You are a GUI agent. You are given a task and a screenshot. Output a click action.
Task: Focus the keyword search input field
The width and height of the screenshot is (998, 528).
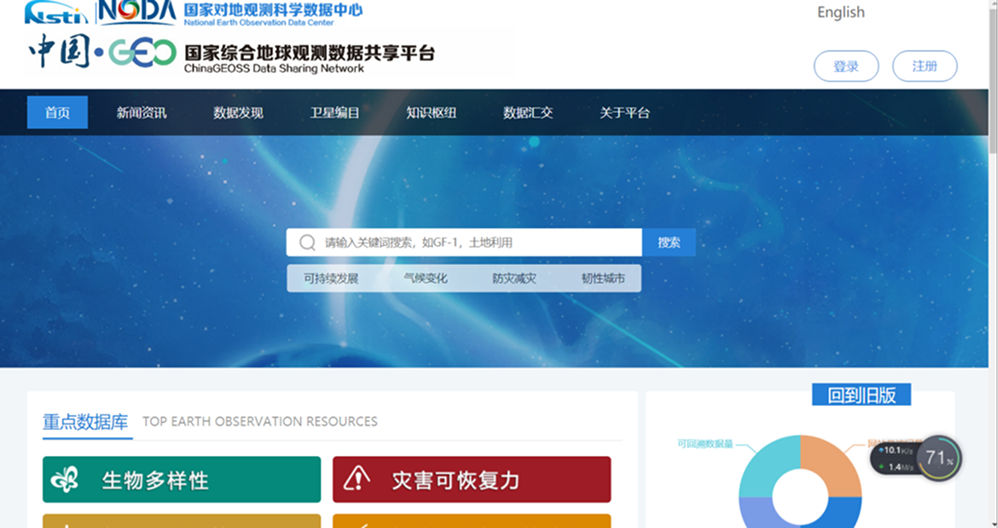pos(478,242)
